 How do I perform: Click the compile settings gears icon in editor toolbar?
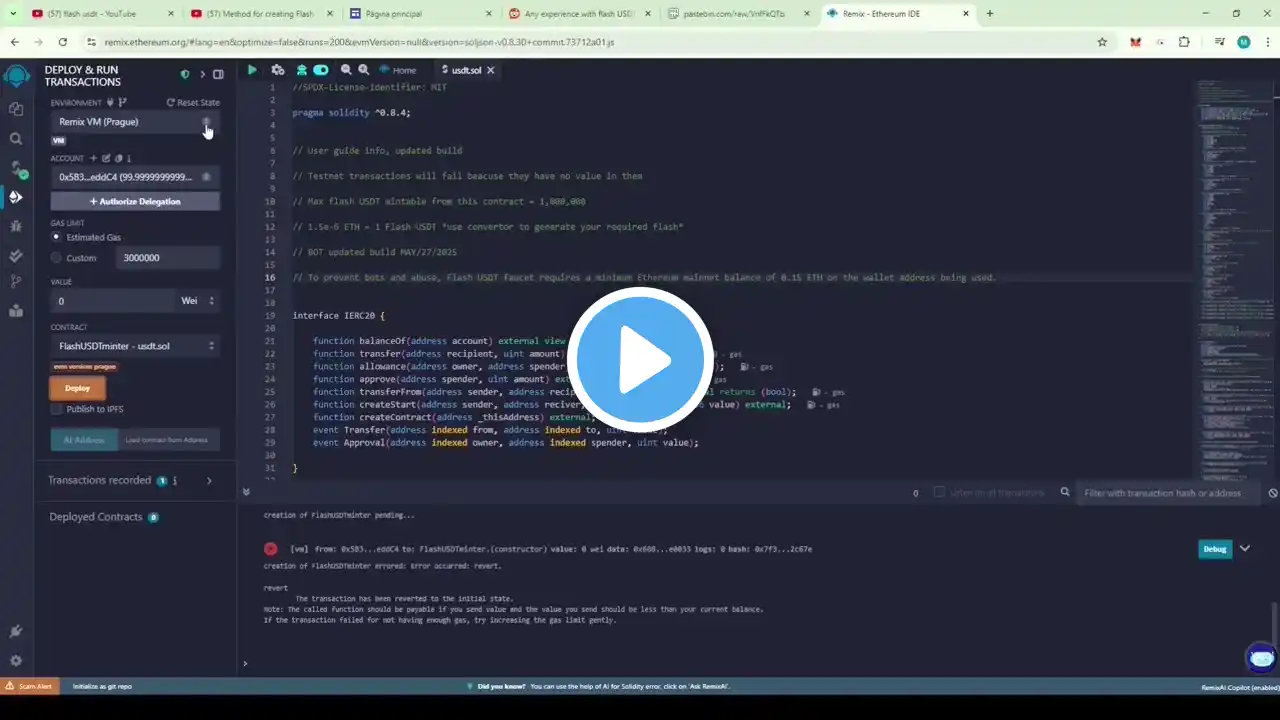click(278, 70)
